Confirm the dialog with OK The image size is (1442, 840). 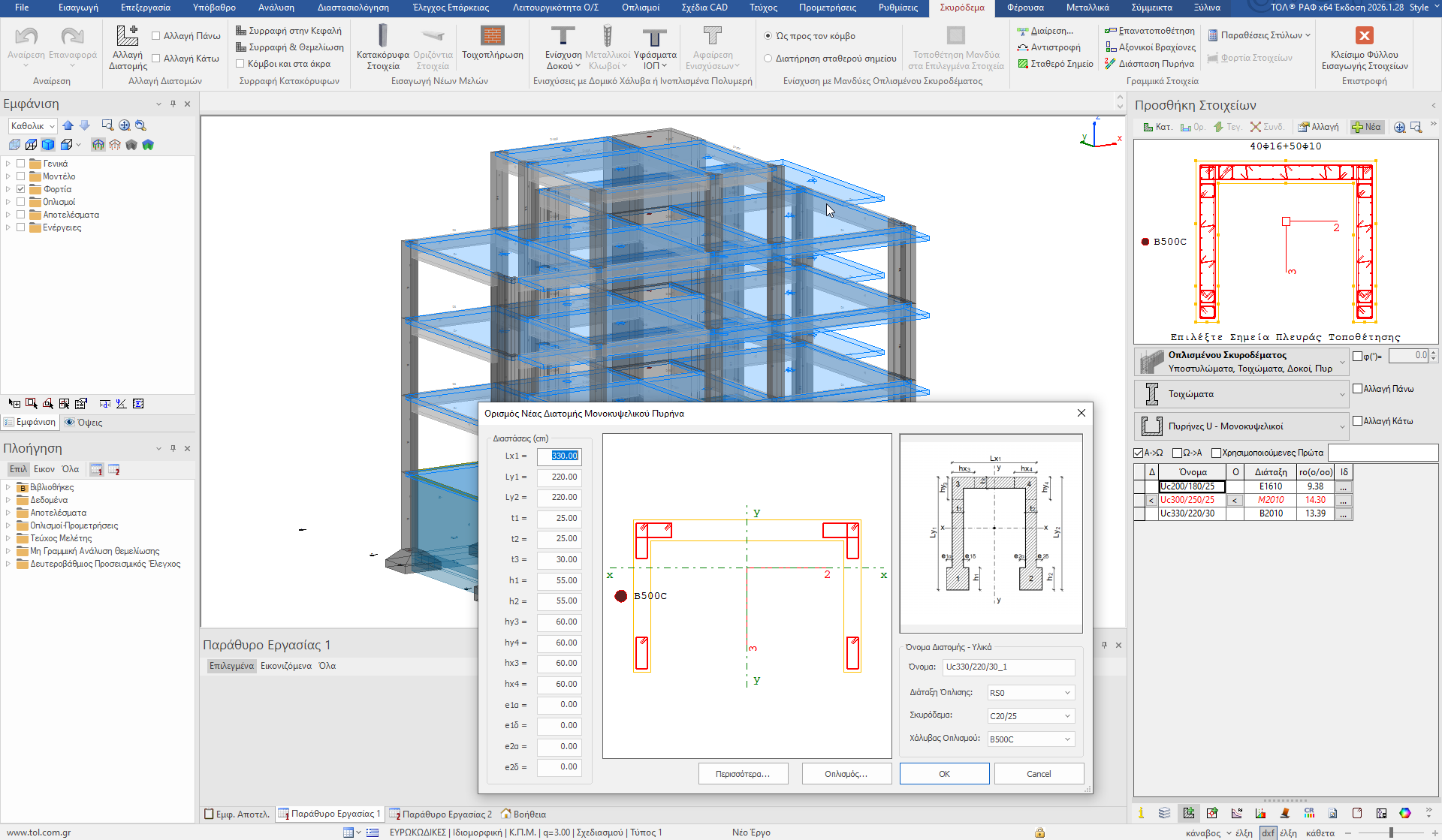(x=944, y=774)
